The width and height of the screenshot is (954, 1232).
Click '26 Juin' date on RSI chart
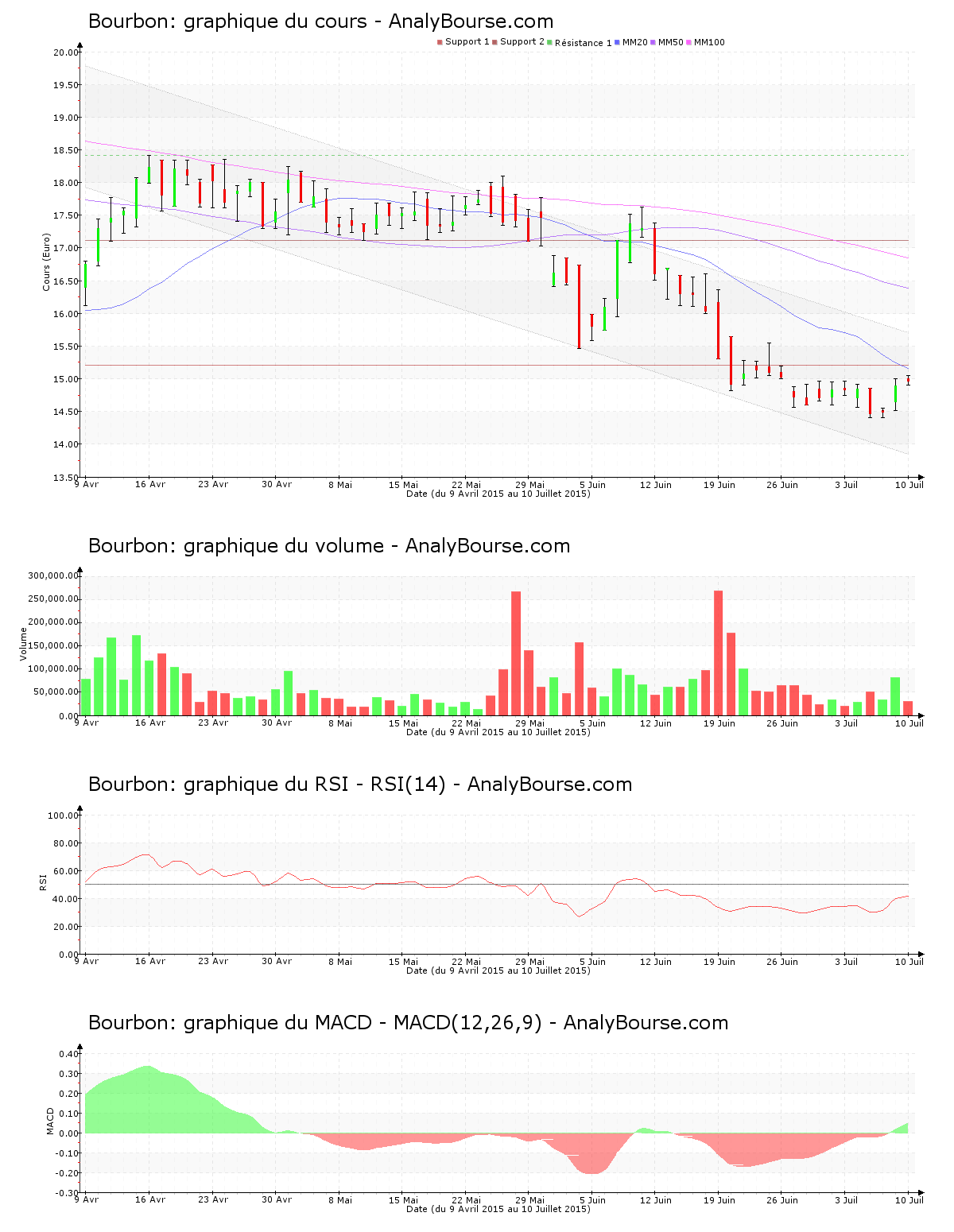pos(782,962)
